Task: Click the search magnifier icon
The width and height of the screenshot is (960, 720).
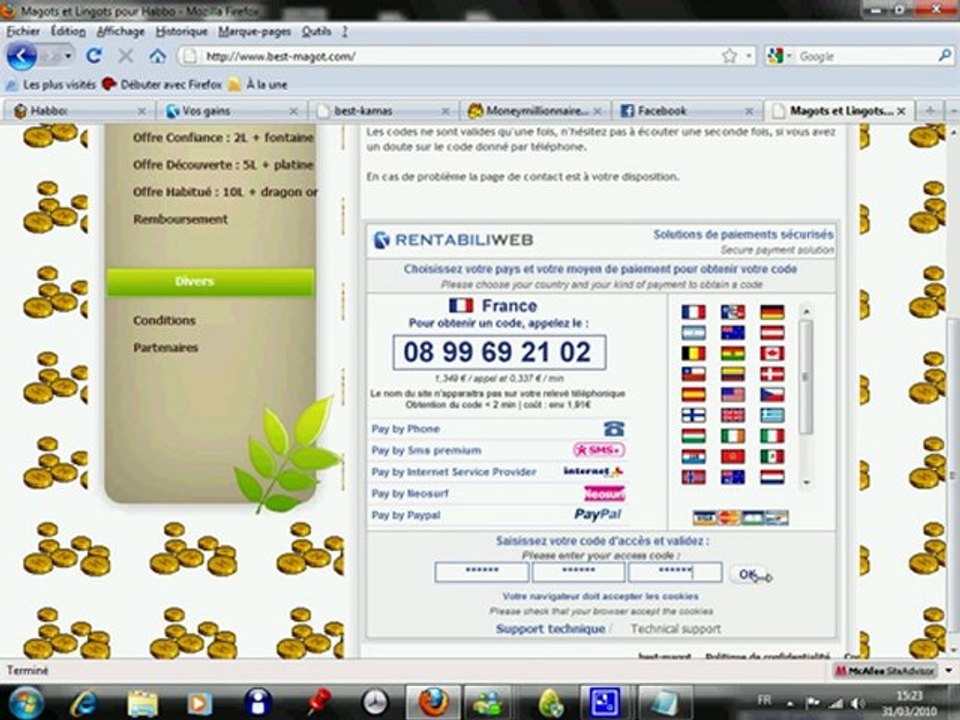Action: (944, 56)
